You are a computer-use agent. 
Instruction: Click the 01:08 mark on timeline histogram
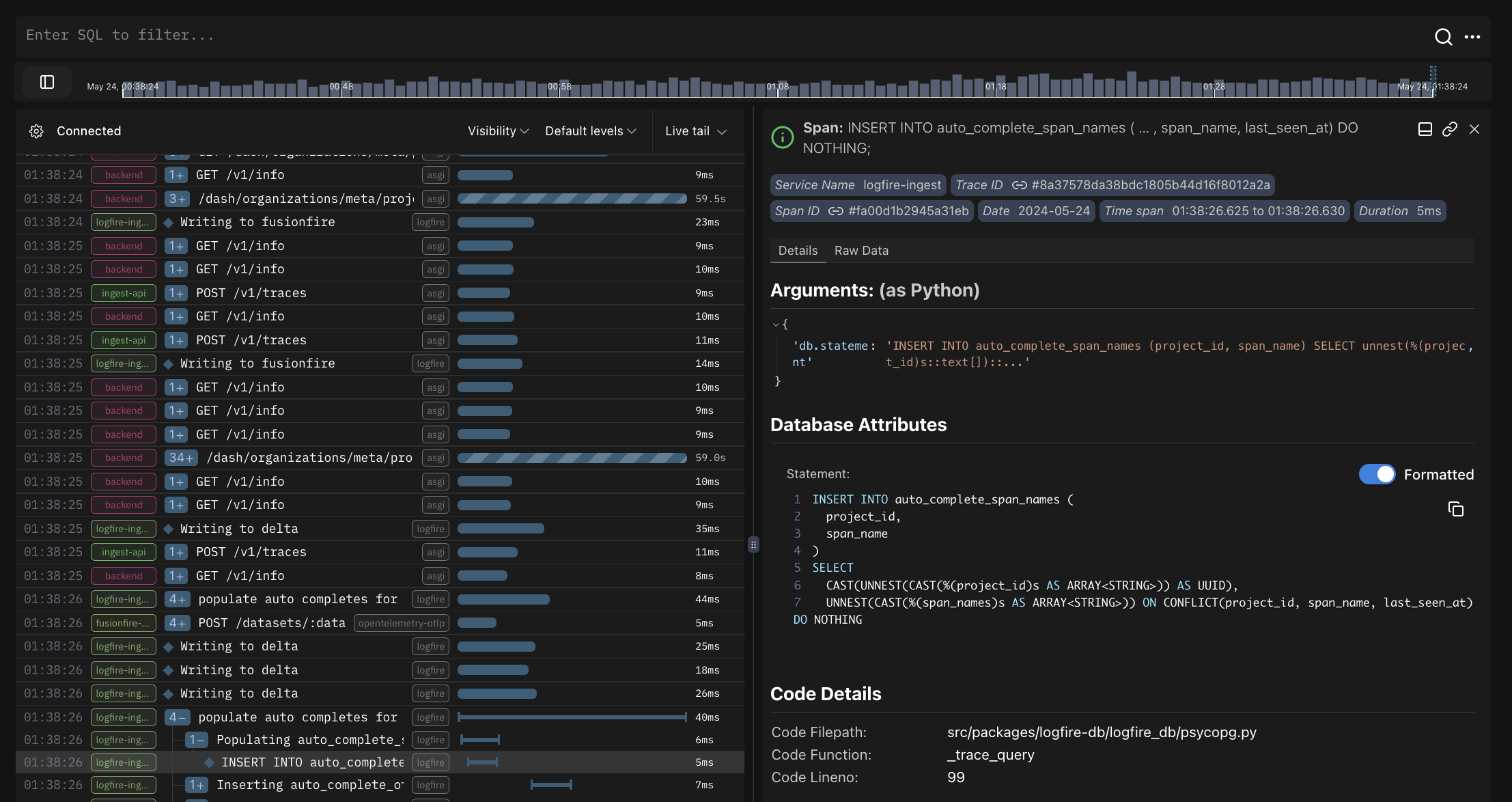[x=777, y=87]
